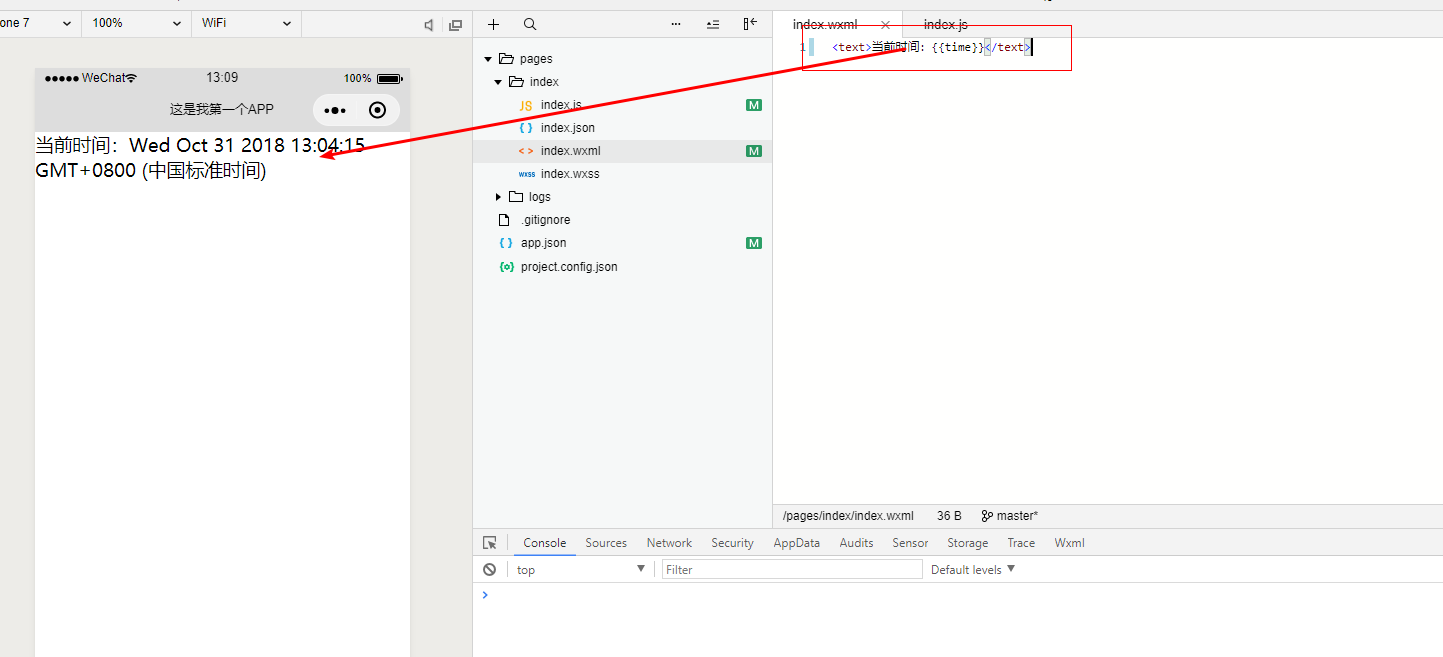The image size is (1443, 657).
Task: Open the Wxml devtools tab
Action: click(x=1069, y=543)
